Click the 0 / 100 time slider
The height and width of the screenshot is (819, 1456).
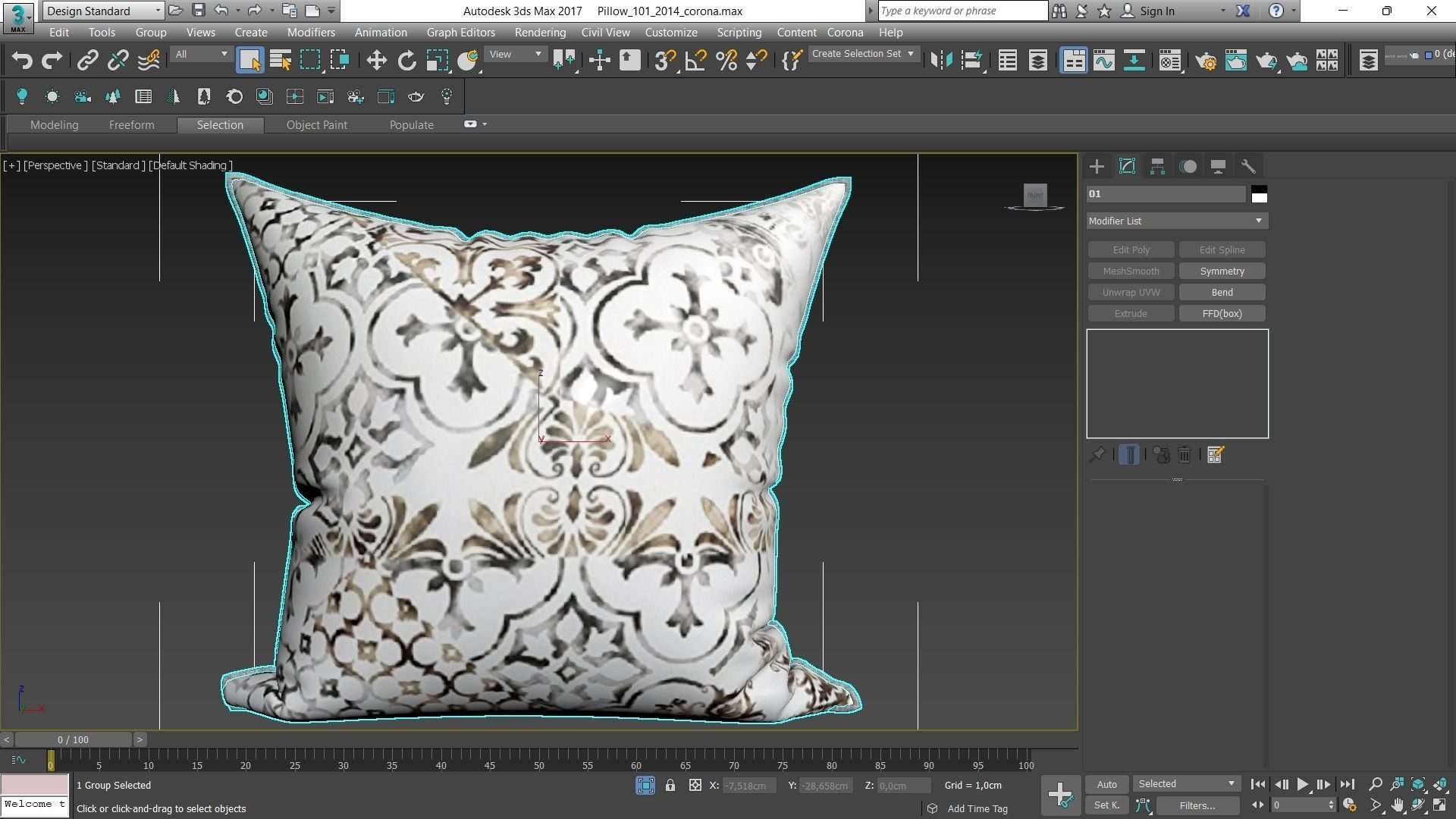(x=73, y=739)
